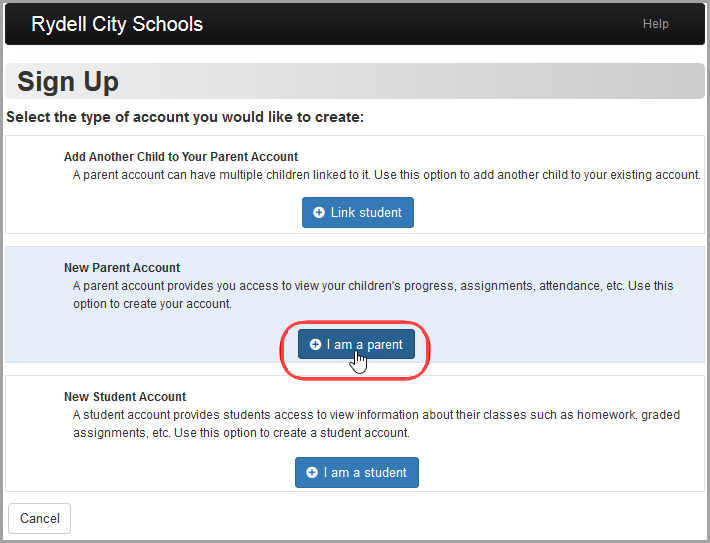Choose the I am a parent button
The image size is (710, 543).
click(x=356, y=344)
